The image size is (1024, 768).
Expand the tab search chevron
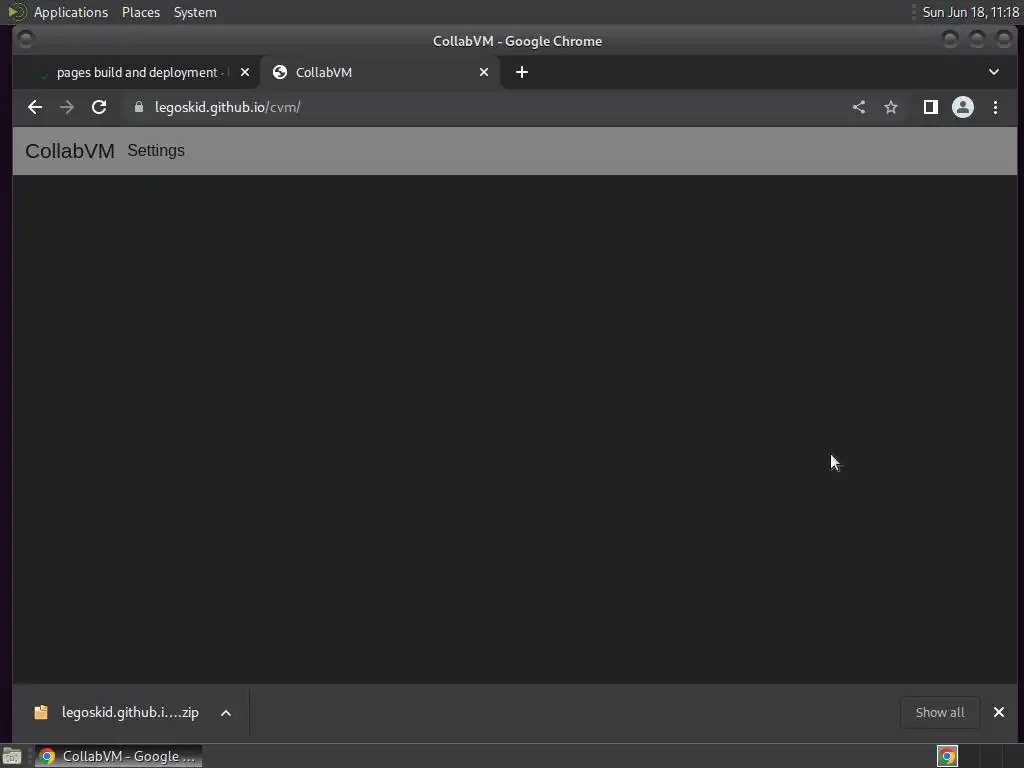[x=993, y=72]
